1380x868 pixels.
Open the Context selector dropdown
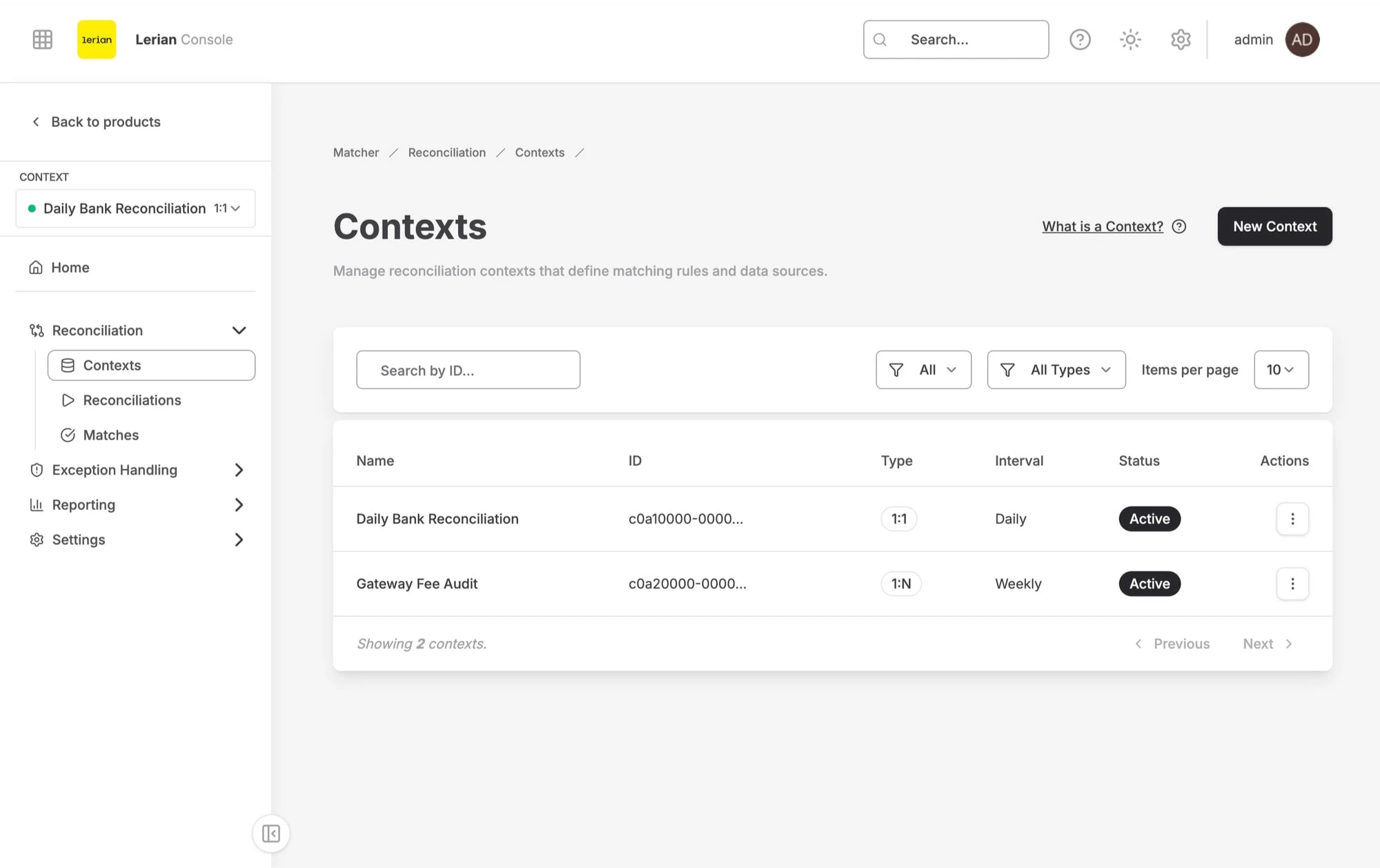(135, 208)
